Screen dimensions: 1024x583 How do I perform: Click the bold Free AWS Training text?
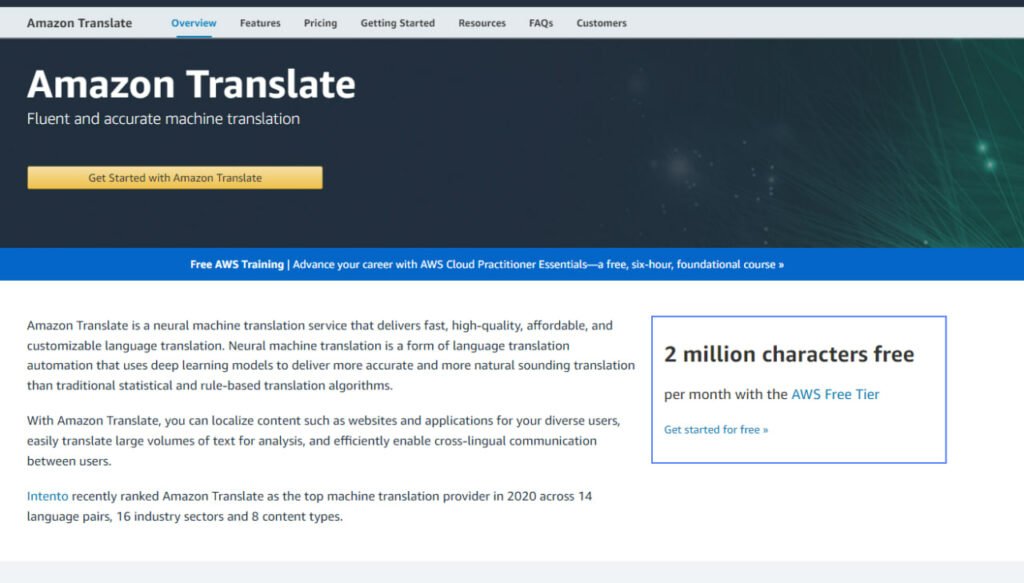pyautogui.click(x=237, y=265)
